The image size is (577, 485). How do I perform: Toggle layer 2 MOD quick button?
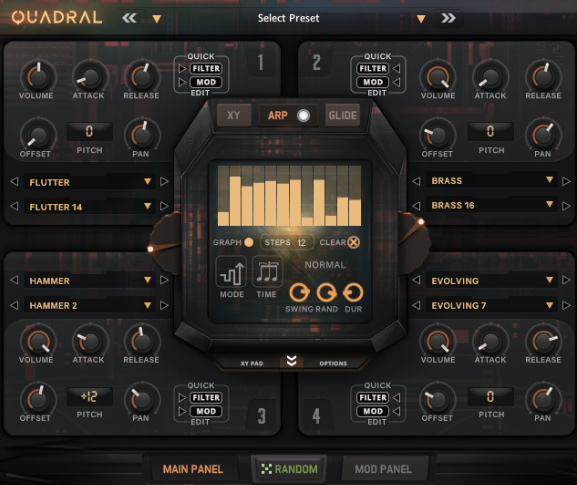[373, 82]
